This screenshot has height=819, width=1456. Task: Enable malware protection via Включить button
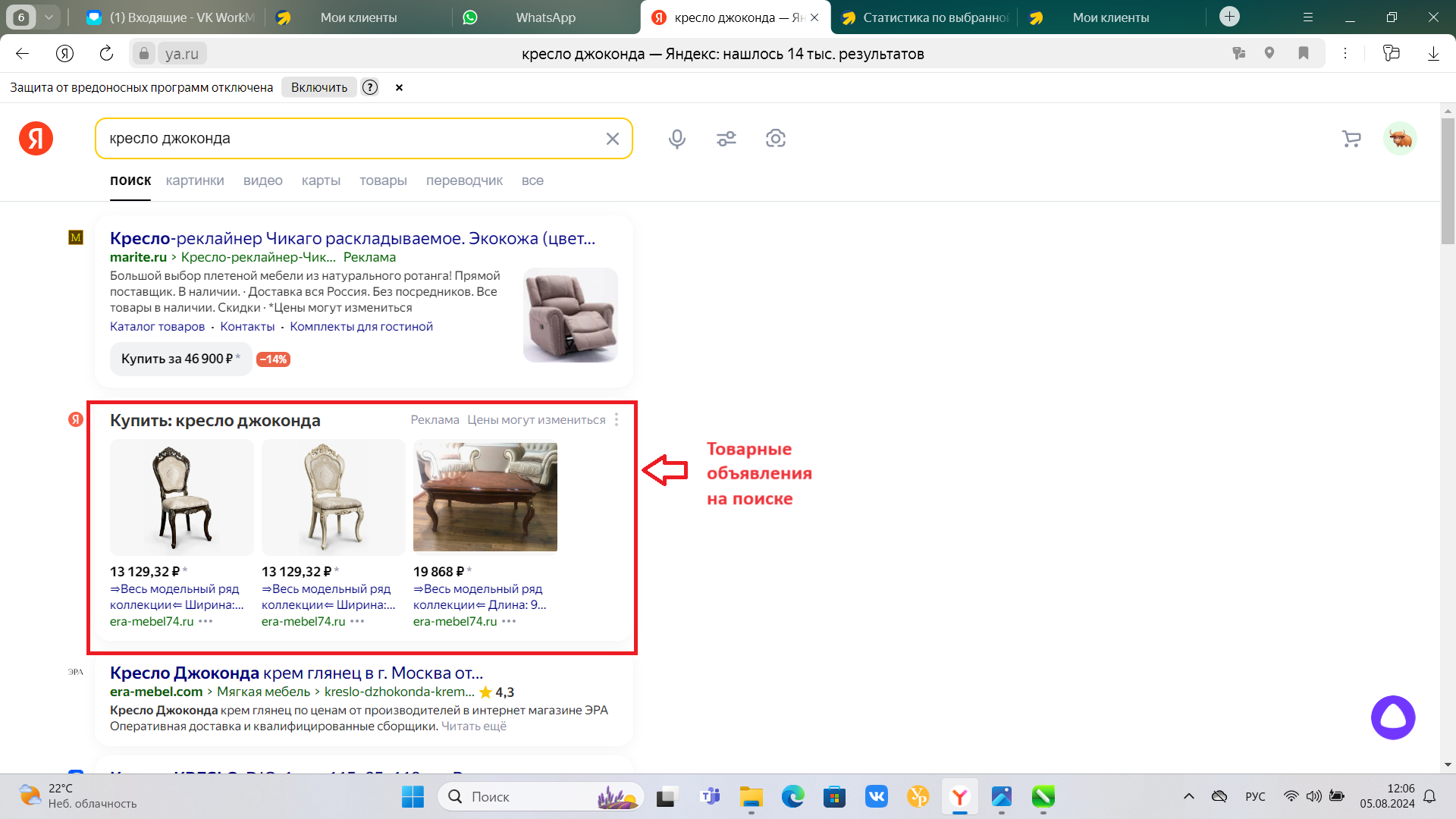coord(318,87)
